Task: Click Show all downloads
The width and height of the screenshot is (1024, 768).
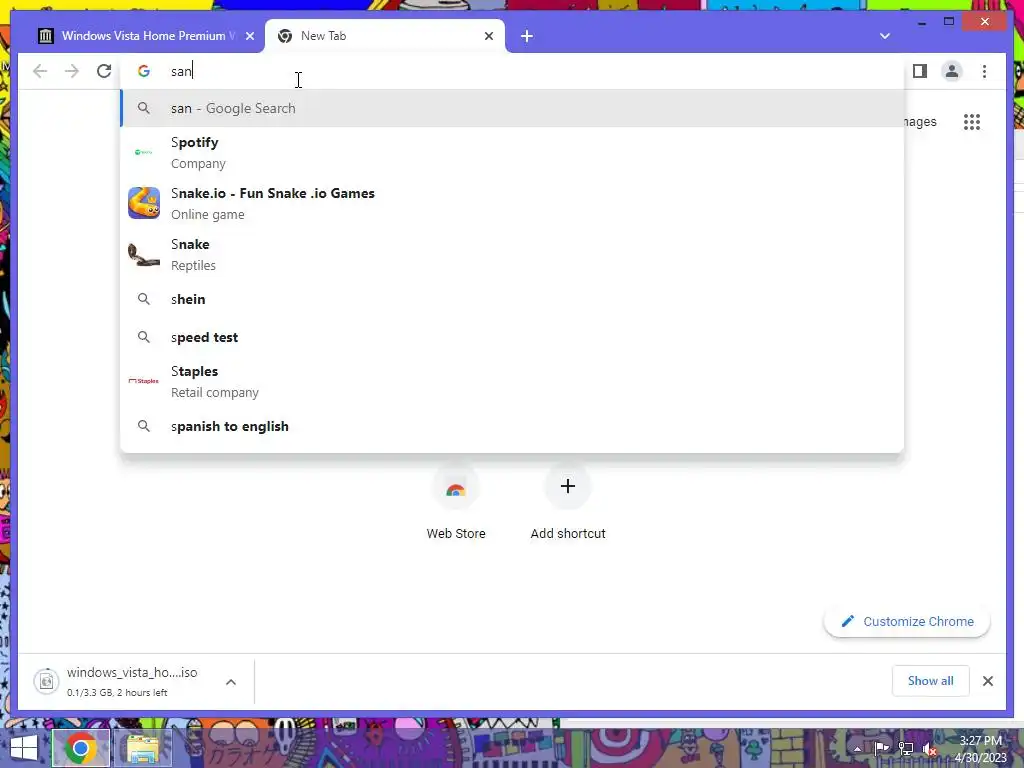Action: point(930,681)
